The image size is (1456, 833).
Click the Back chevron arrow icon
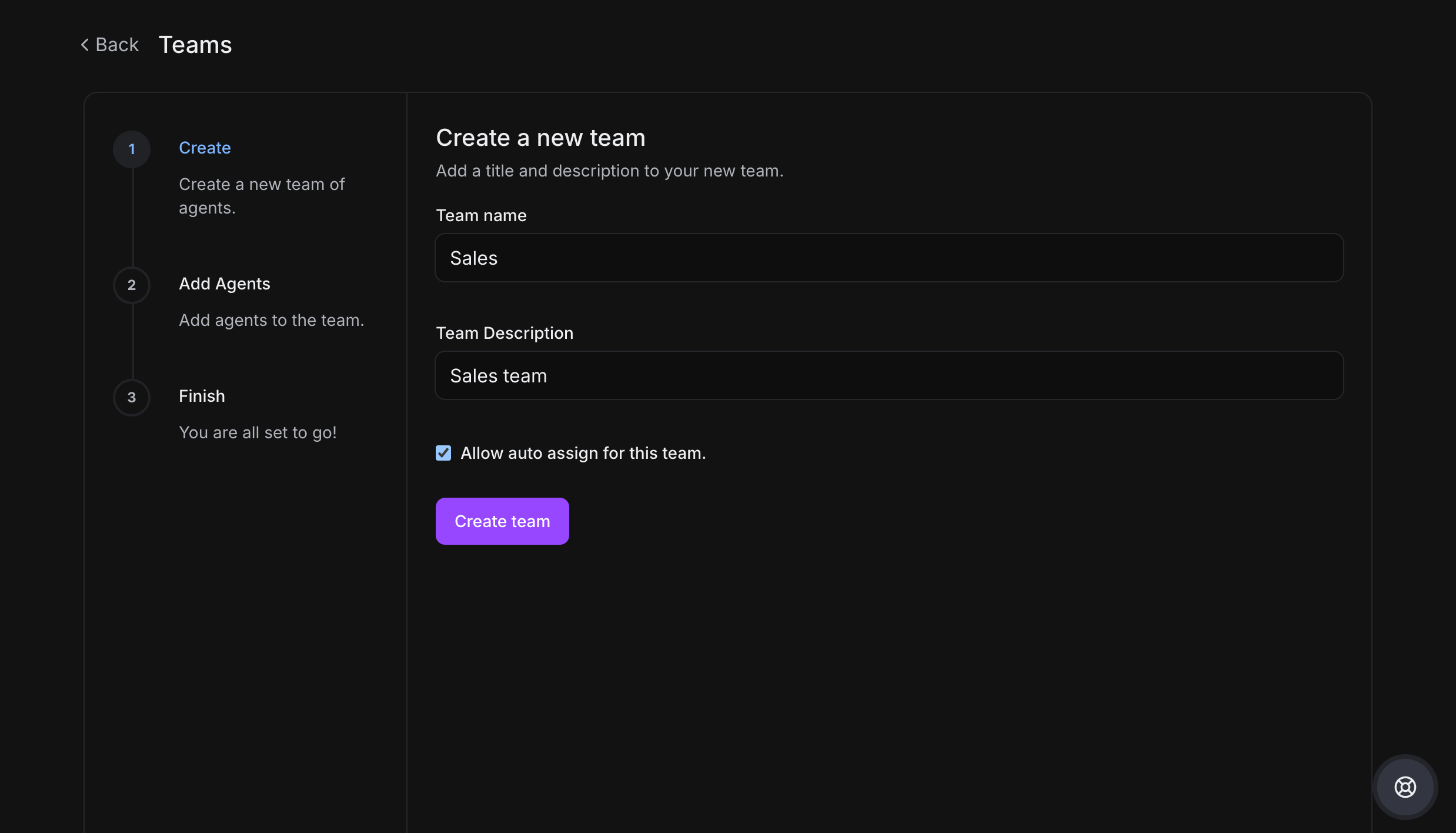click(85, 45)
